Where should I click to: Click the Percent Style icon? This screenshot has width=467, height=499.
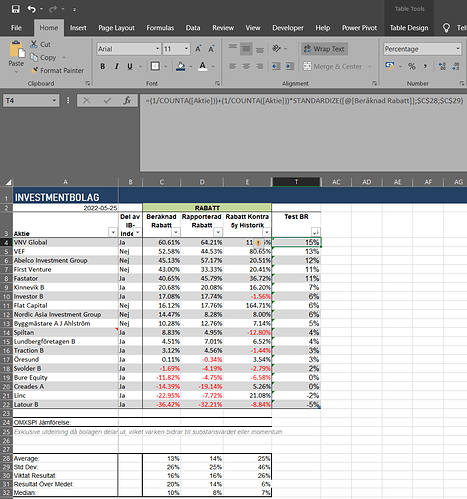click(x=412, y=66)
